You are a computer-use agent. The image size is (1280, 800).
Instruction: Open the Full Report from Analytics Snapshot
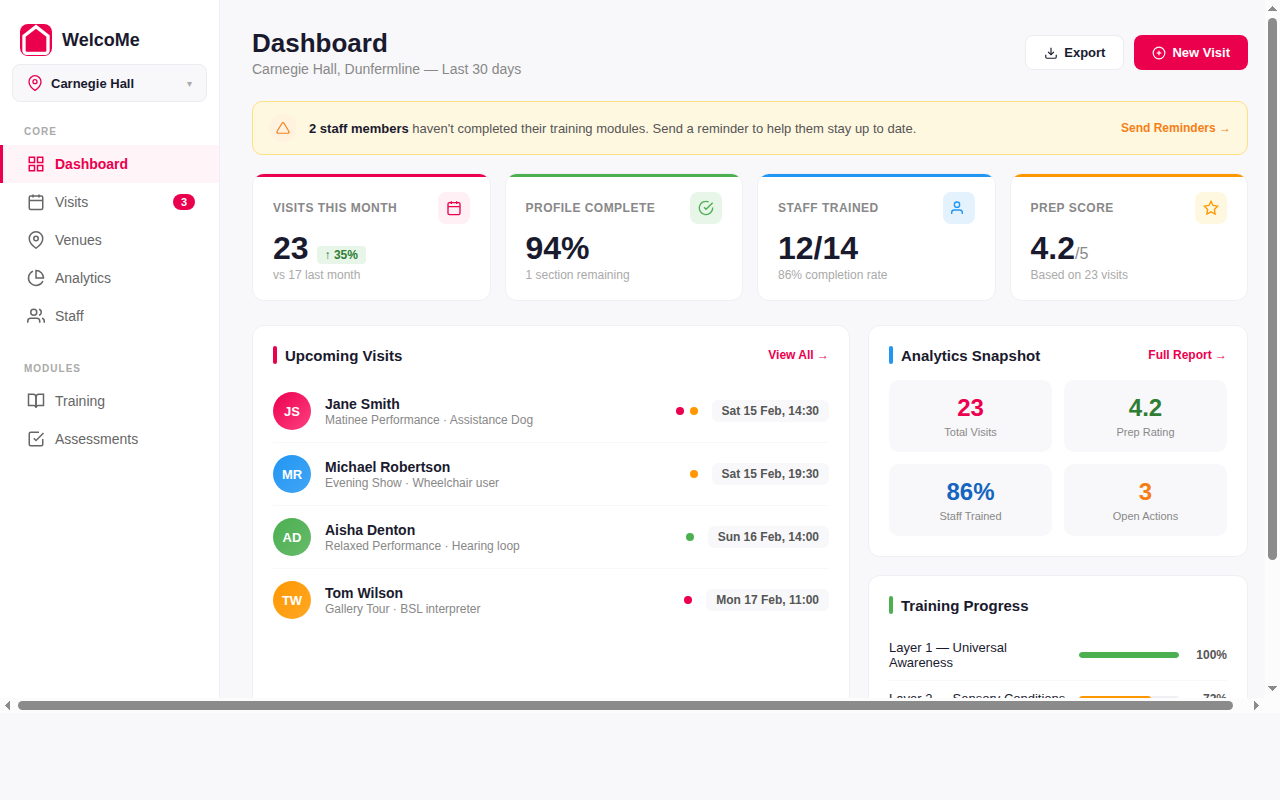point(1187,355)
